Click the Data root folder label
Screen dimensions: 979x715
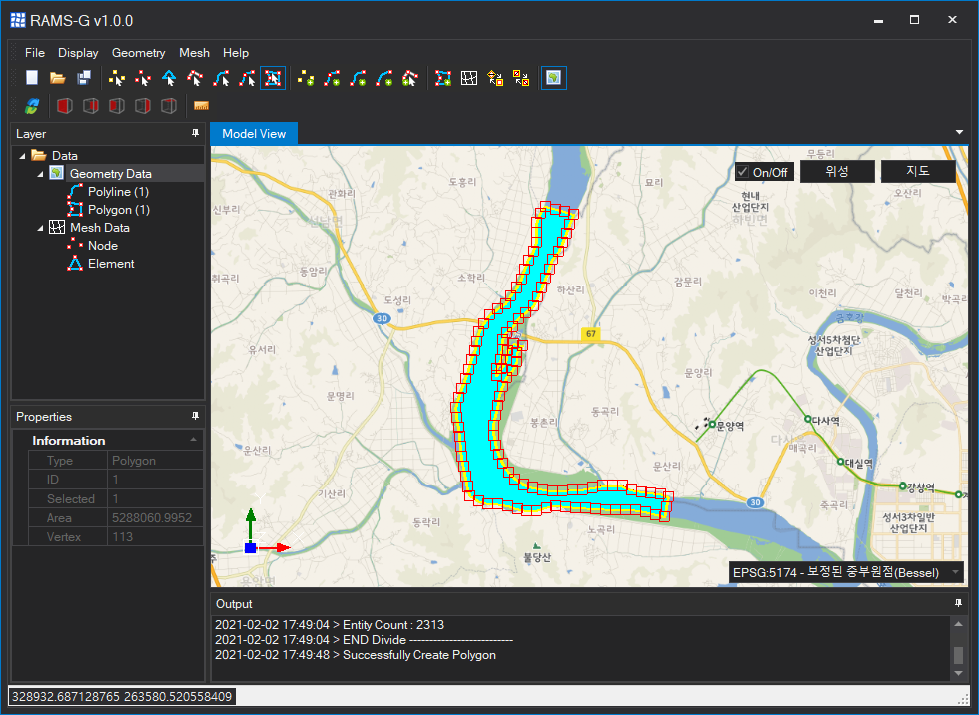65,155
